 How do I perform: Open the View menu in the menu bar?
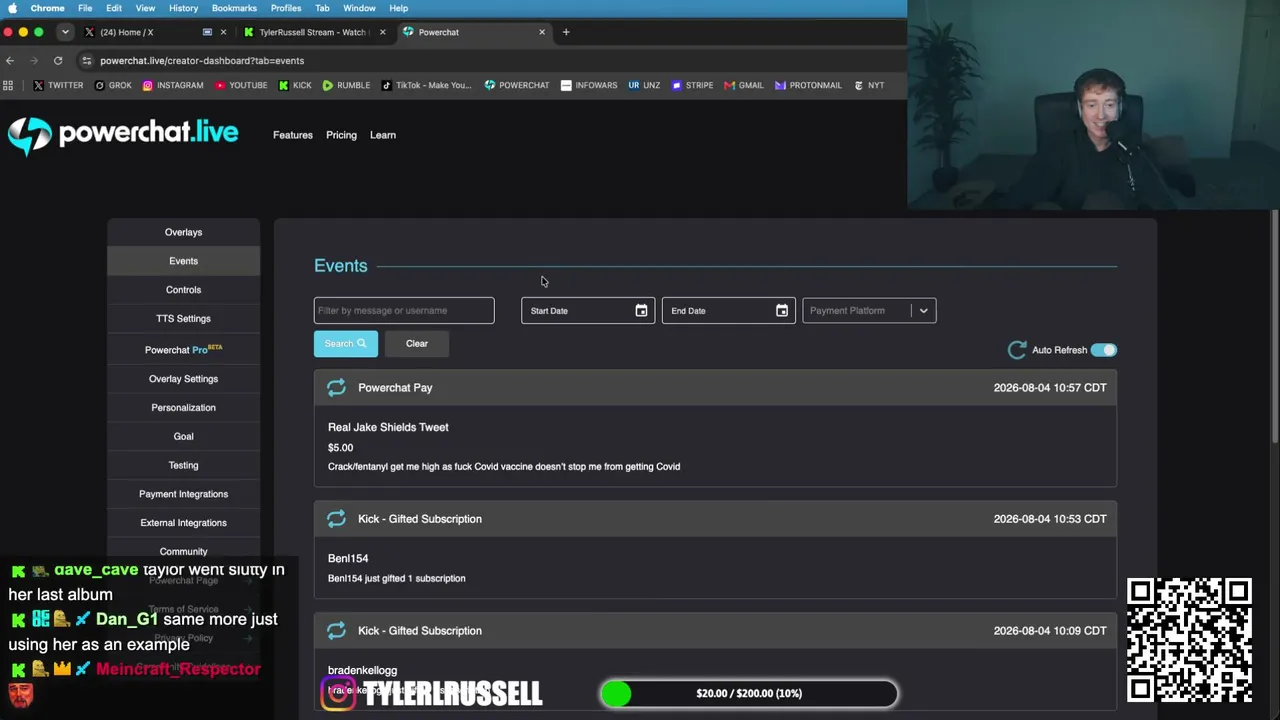tap(145, 8)
